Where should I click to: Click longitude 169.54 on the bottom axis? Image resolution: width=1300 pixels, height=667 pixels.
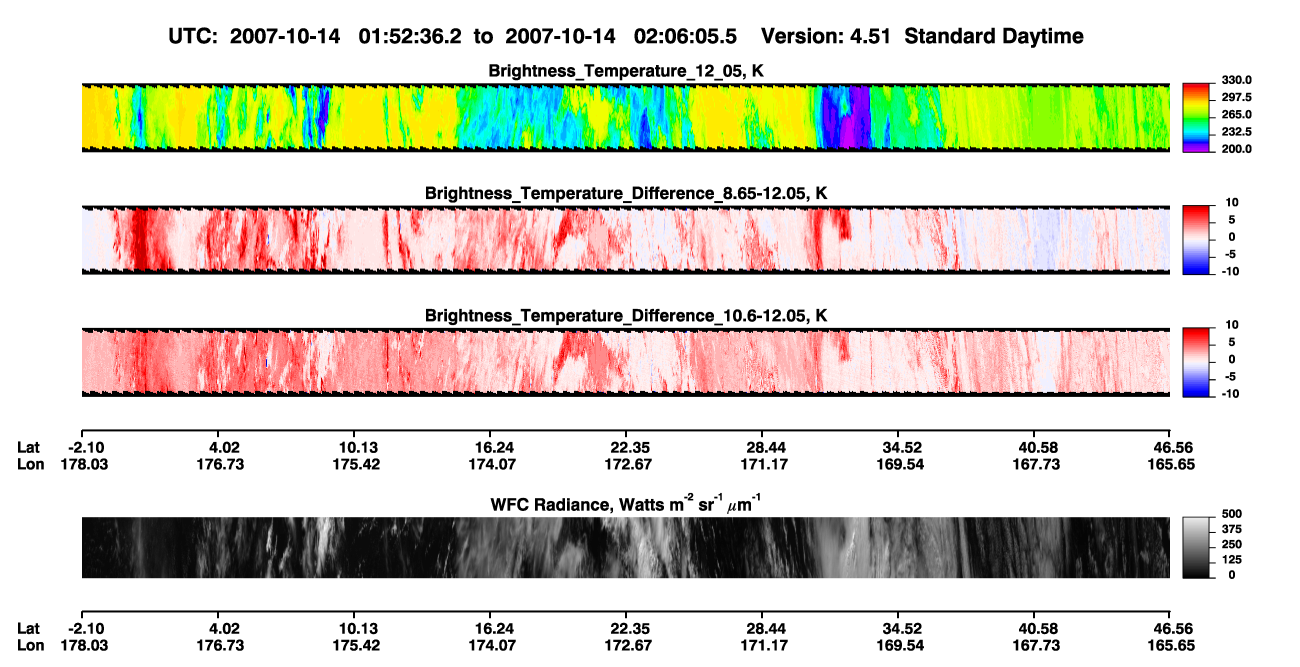click(x=898, y=646)
